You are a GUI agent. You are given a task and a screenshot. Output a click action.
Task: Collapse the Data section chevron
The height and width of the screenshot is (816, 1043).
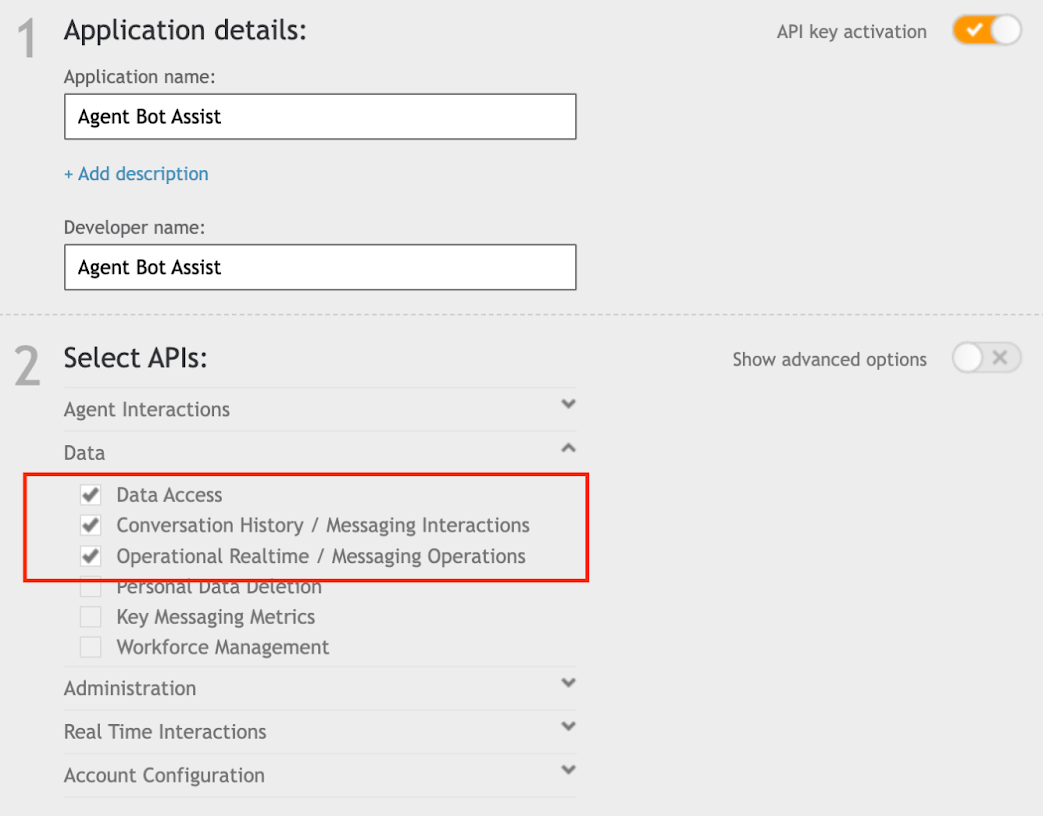coord(568,448)
